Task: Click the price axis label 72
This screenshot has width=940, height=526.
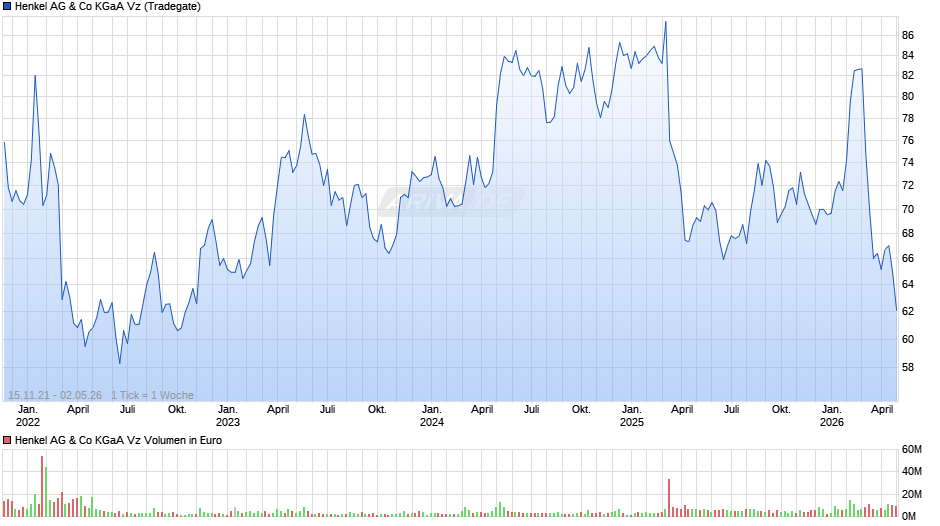Action: (908, 185)
